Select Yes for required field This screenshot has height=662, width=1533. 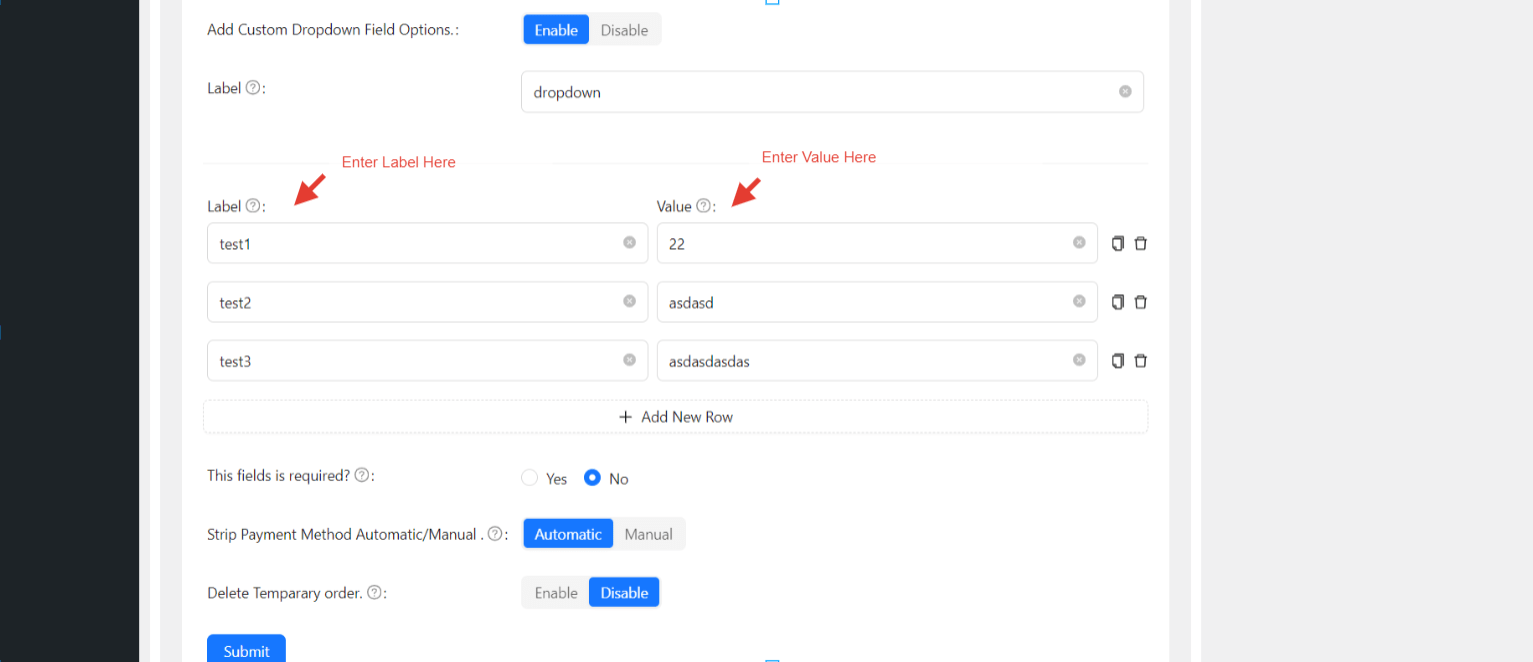530,478
